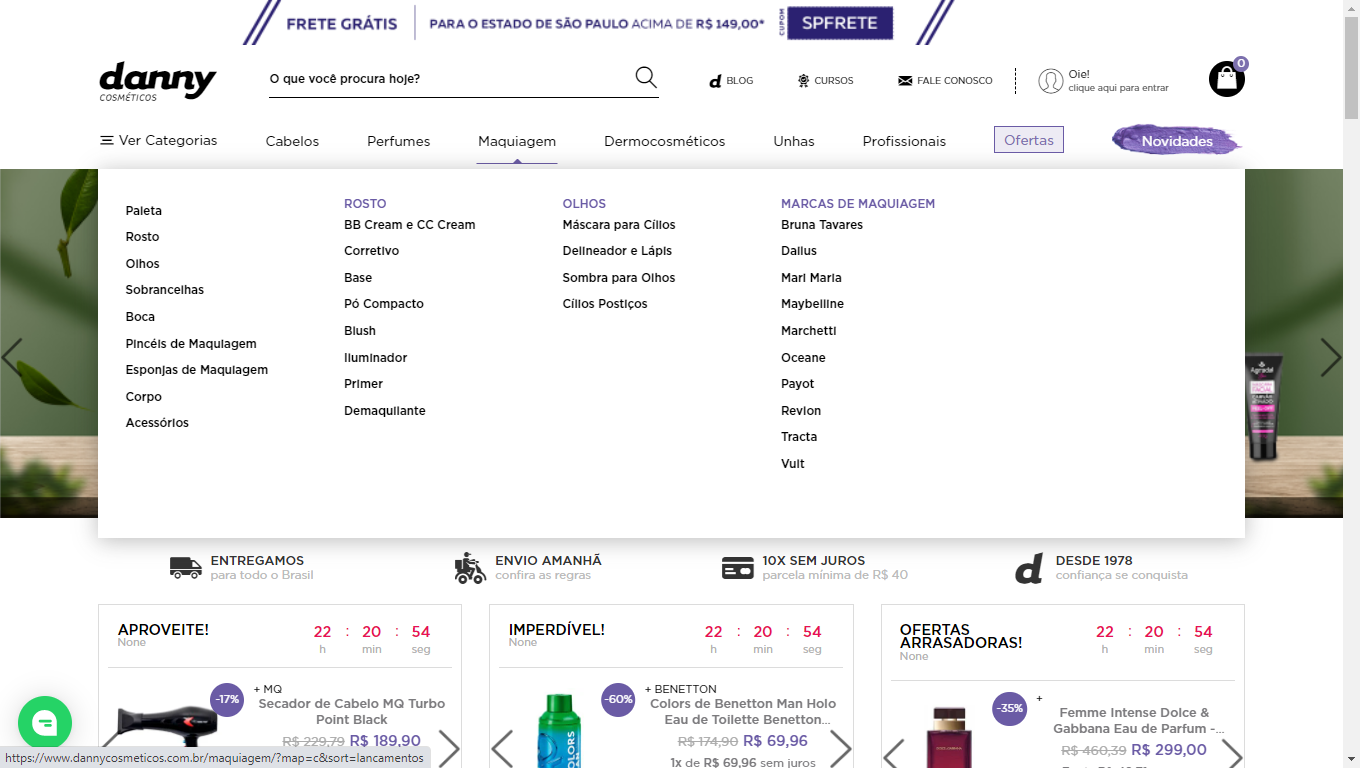This screenshot has height=768, width=1360.
Task: Select Acessórios in makeup submenu
Action: point(157,423)
